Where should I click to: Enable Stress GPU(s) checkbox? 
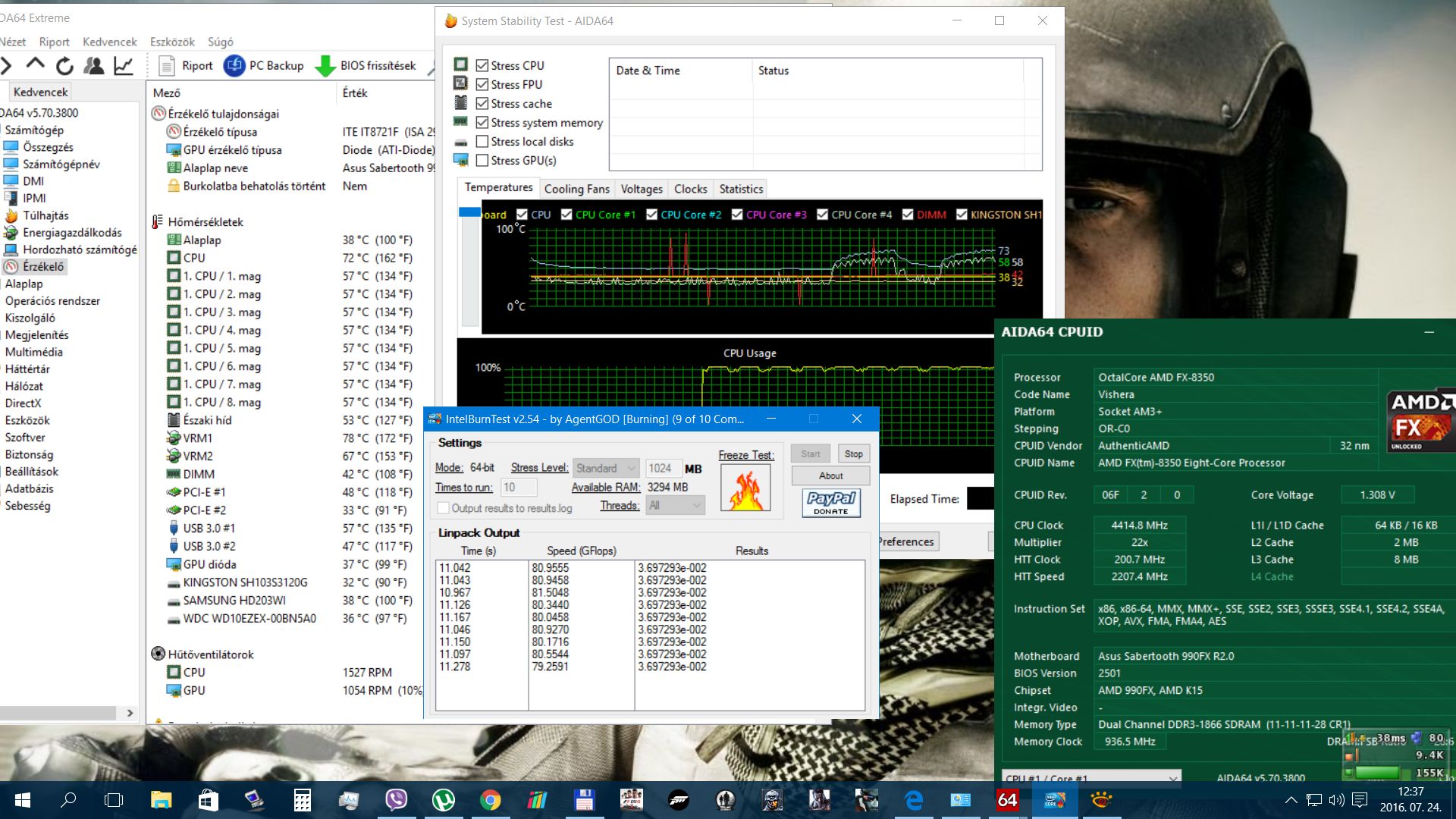(482, 160)
